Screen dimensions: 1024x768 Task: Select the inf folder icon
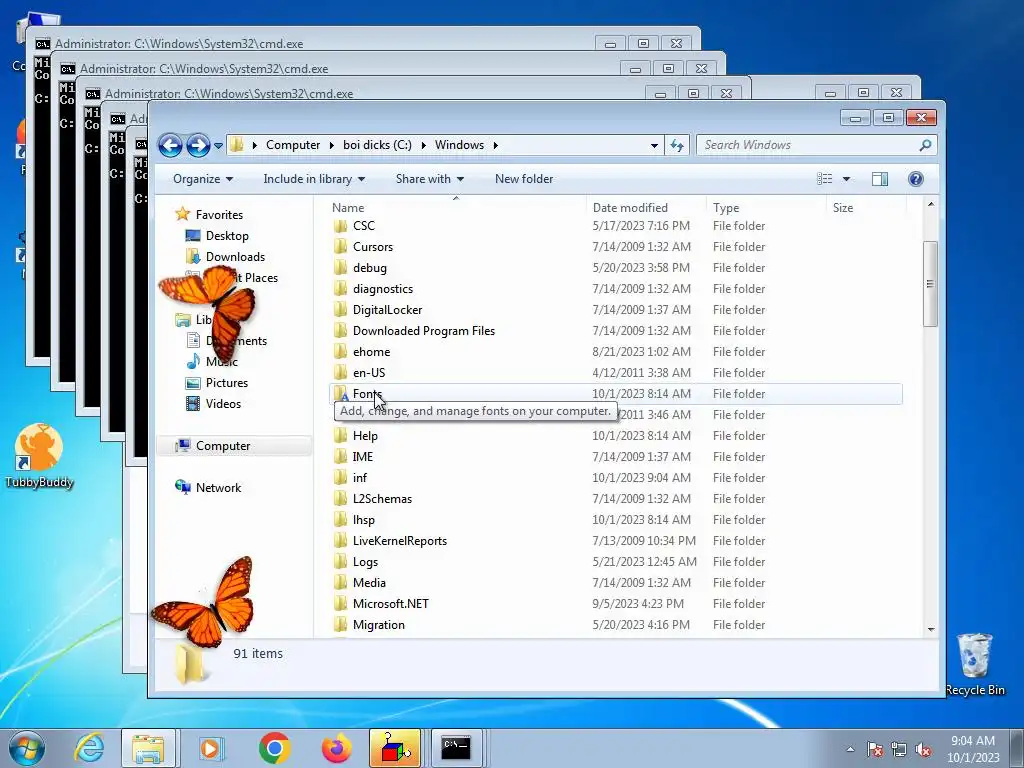click(340, 478)
